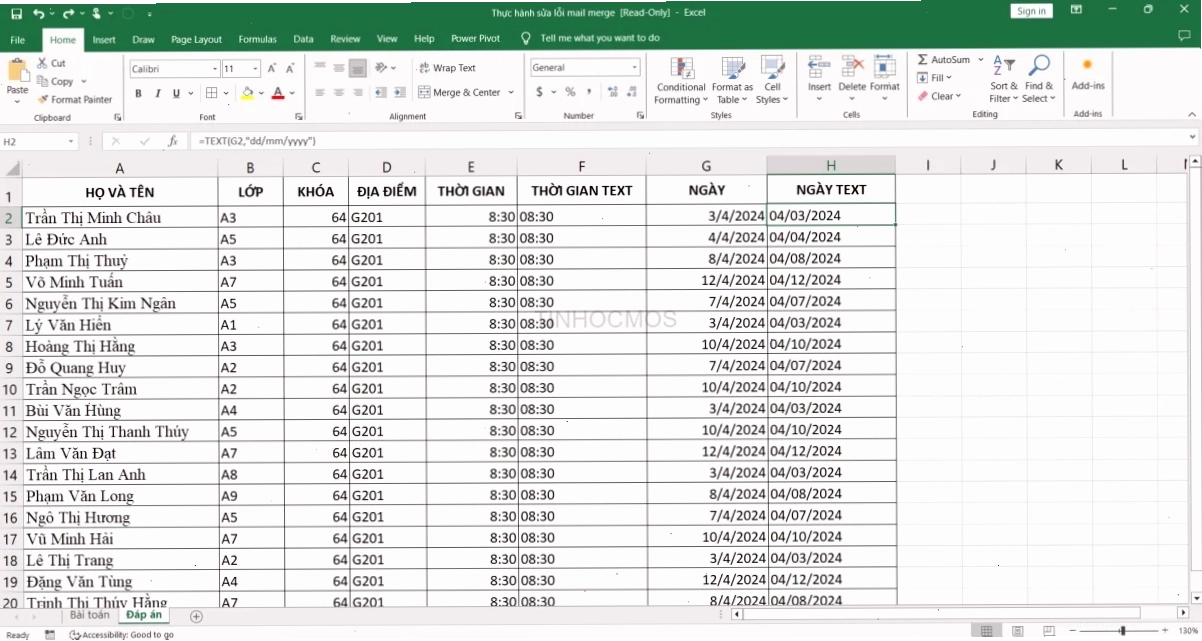This screenshot has height=641, width=1202.
Task: Click the Comma Style icon
Action: (x=587, y=92)
